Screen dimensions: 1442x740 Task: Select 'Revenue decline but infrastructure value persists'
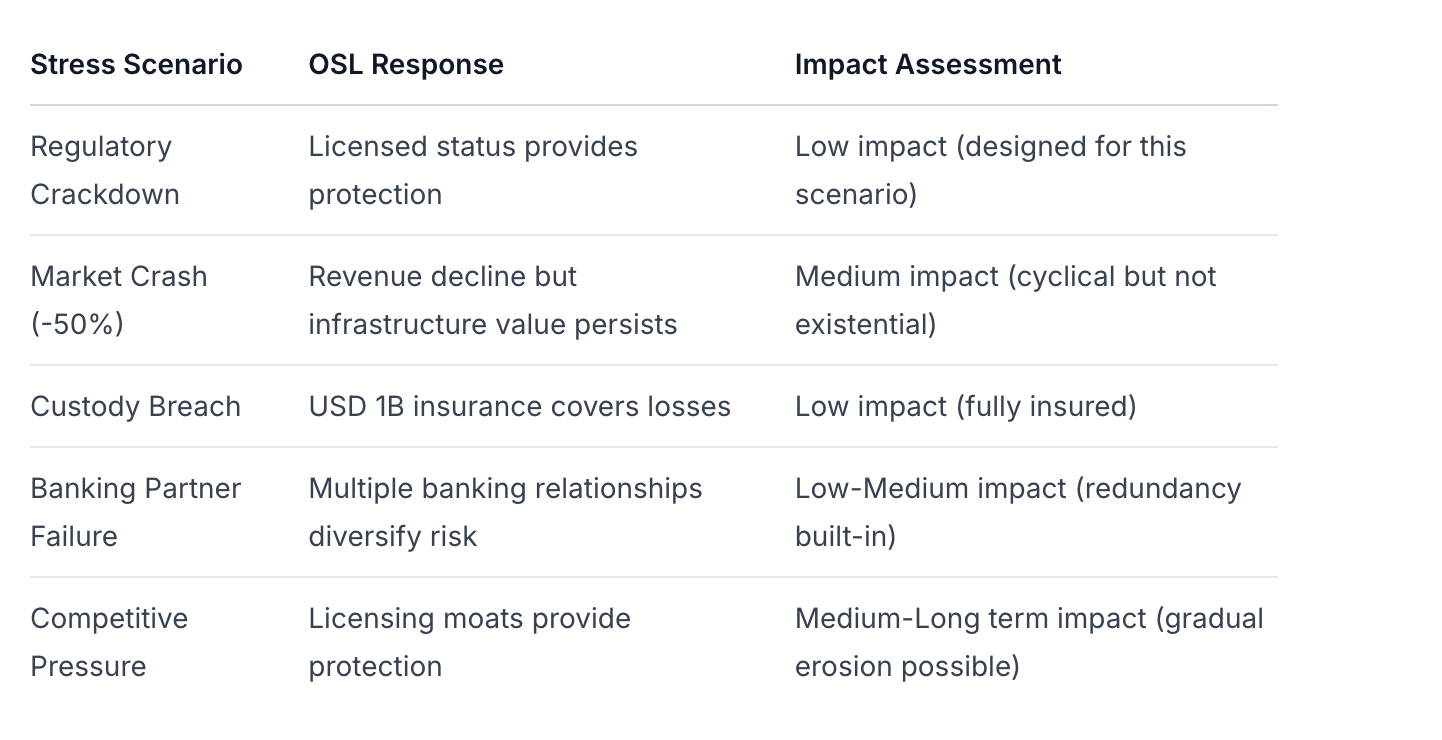(493, 300)
